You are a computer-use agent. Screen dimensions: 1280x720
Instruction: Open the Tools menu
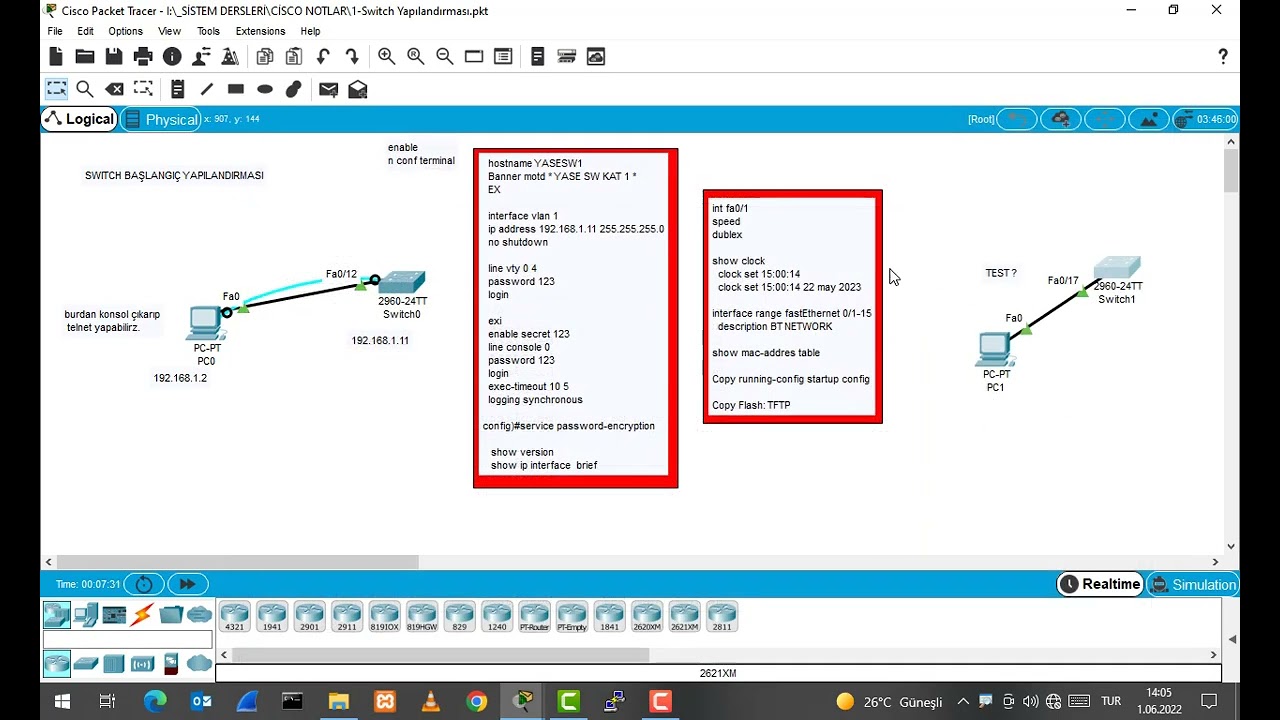click(x=208, y=31)
